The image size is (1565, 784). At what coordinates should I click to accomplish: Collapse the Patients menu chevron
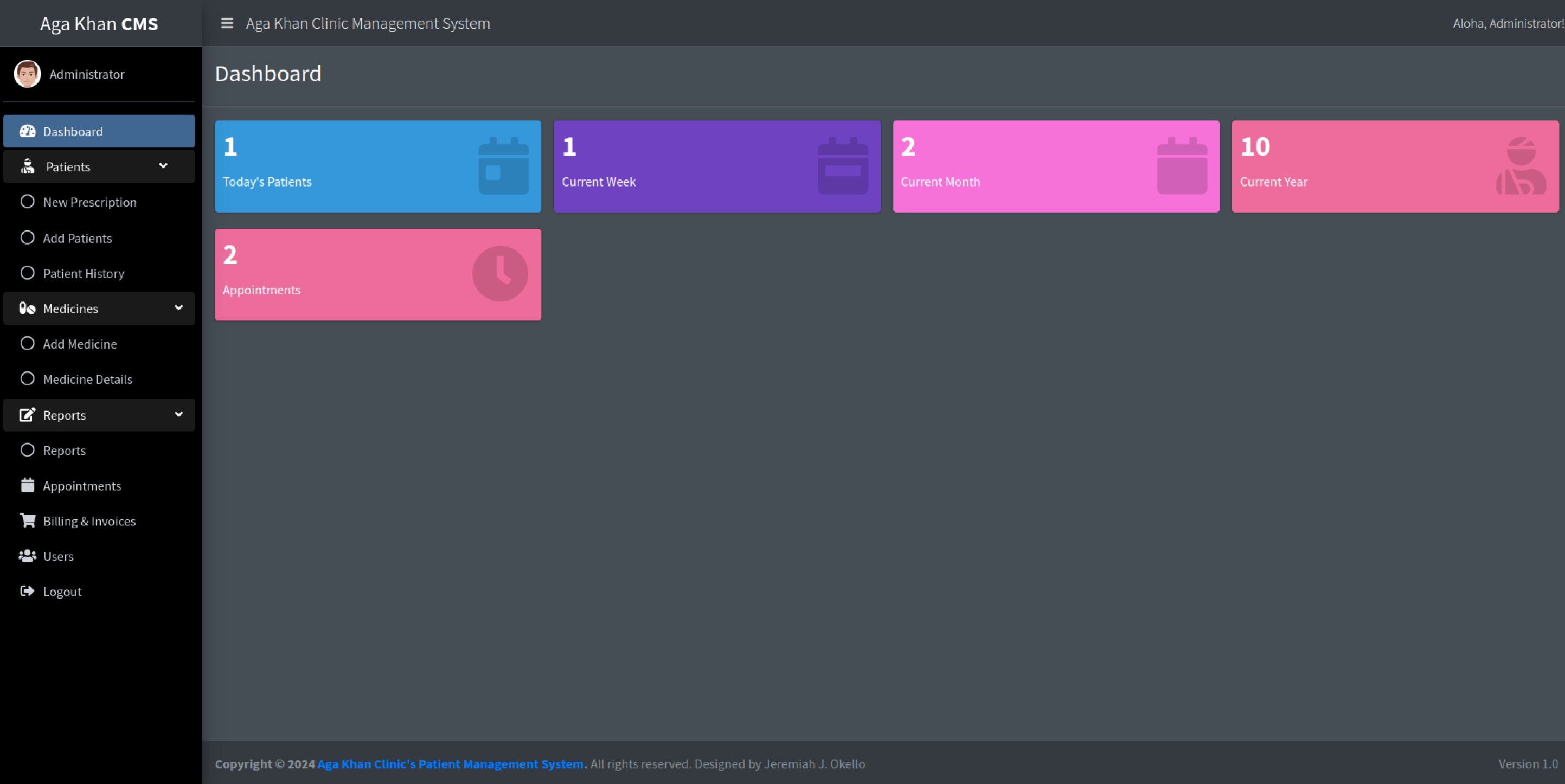[x=163, y=166]
